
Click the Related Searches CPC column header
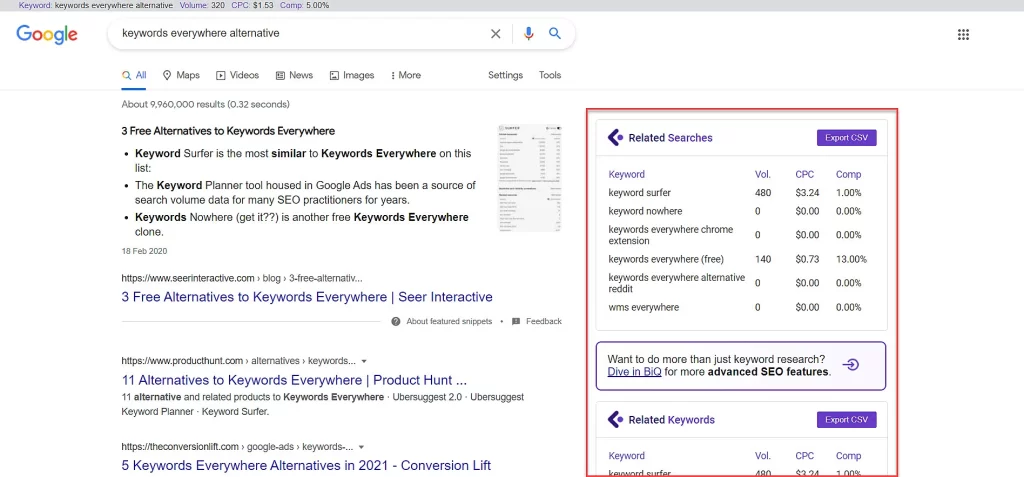point(805,174)
